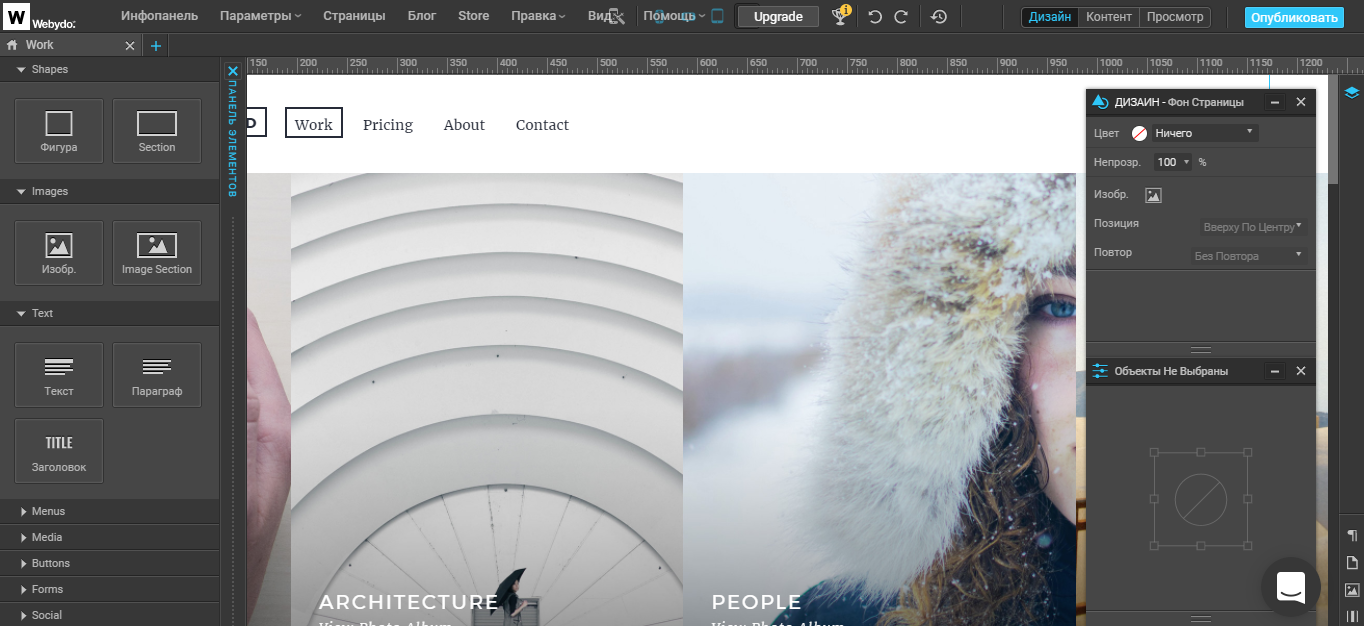Viewport: 1364px width, 626px height.
Task: Close the elements panel with X
Action: 232,71
